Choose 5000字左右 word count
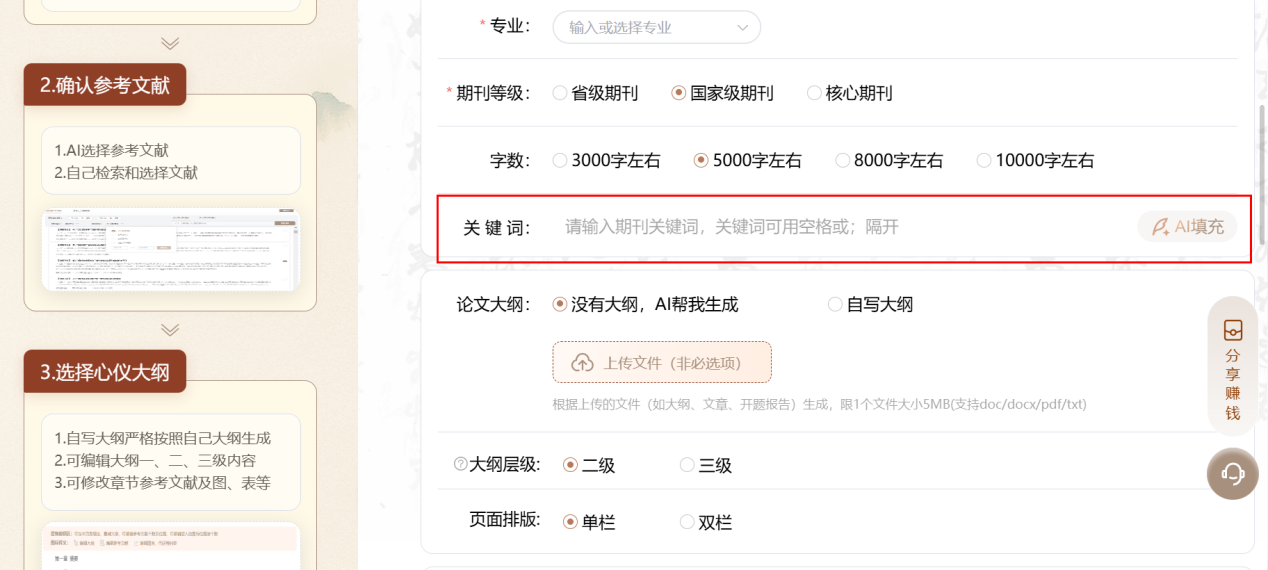 click(748, 160)
